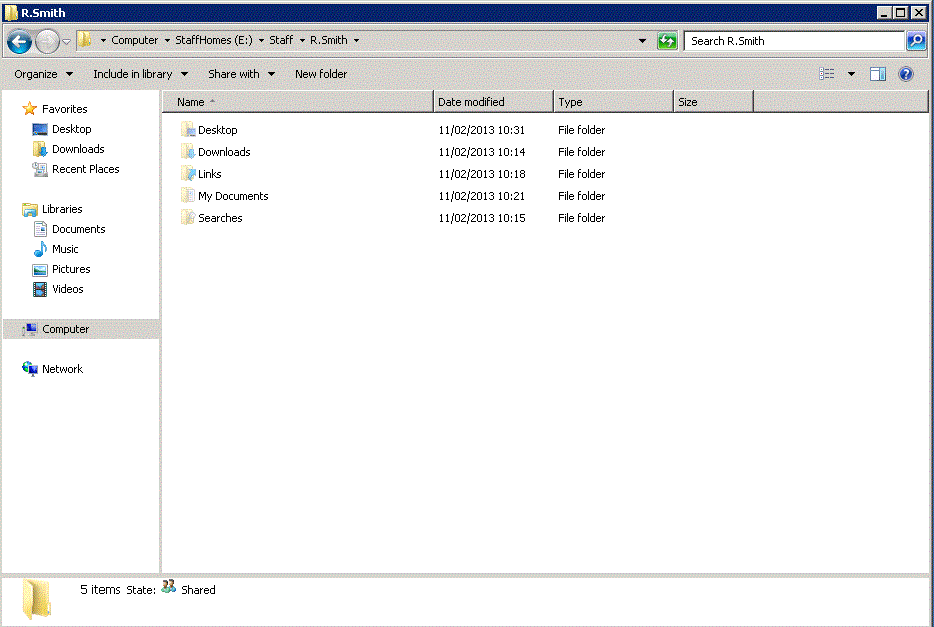Click the Search R.Smith input field
Screen dimensions: 934x627
pos(794,40)
